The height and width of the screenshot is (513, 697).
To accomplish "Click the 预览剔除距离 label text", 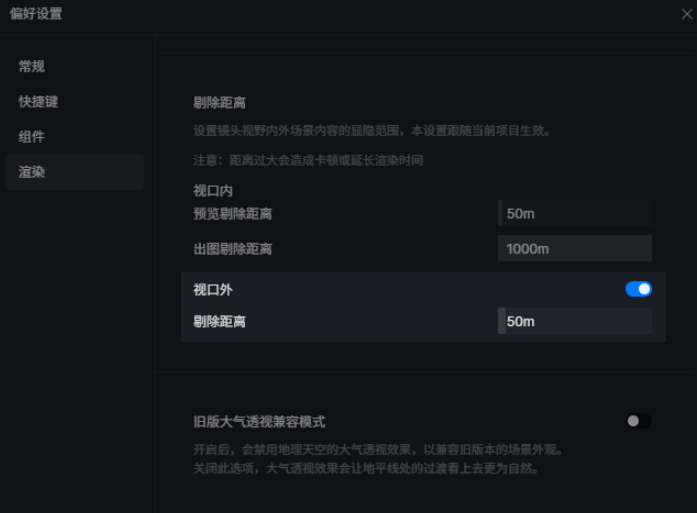I will (x=232, y=213).
